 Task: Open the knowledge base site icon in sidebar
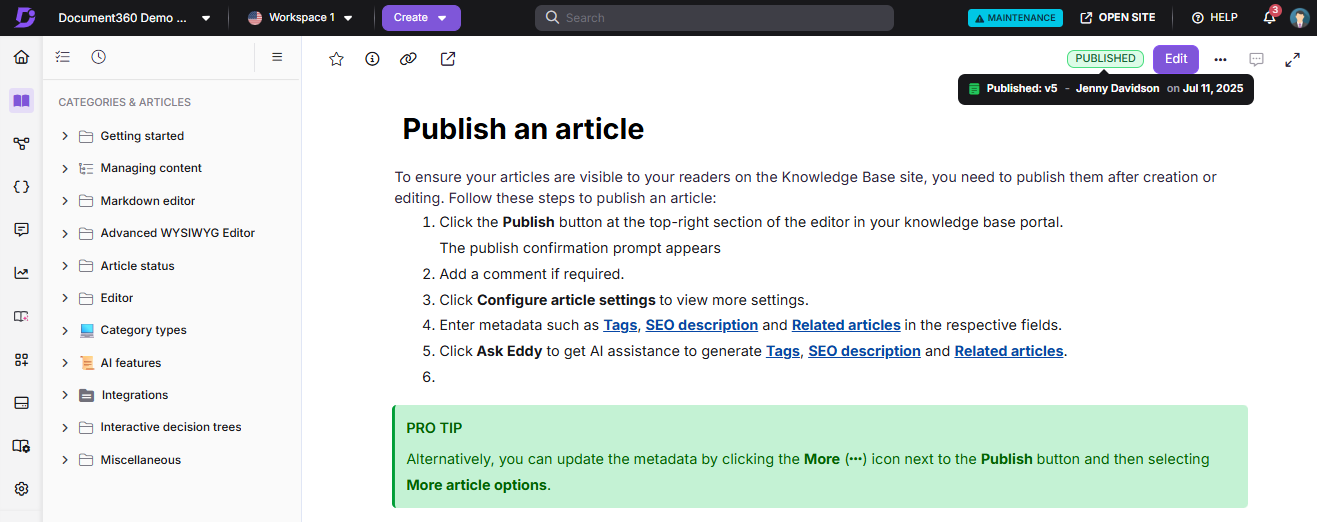pos(21,316)
